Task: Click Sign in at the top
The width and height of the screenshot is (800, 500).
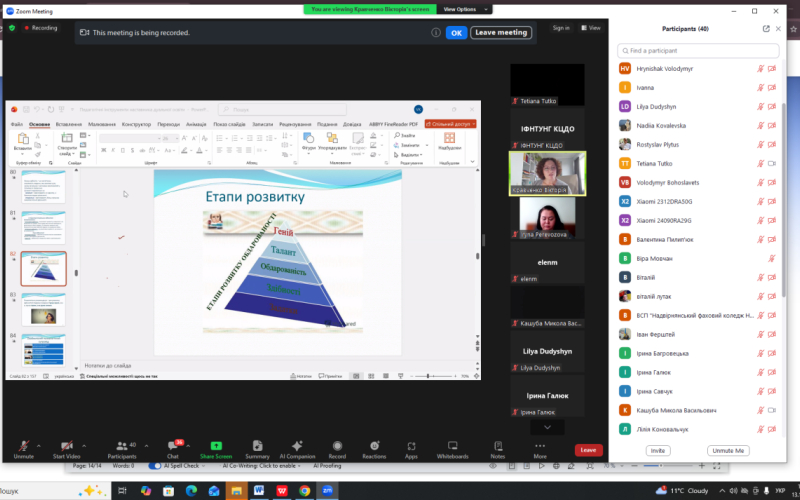Action: click(561, 28)
